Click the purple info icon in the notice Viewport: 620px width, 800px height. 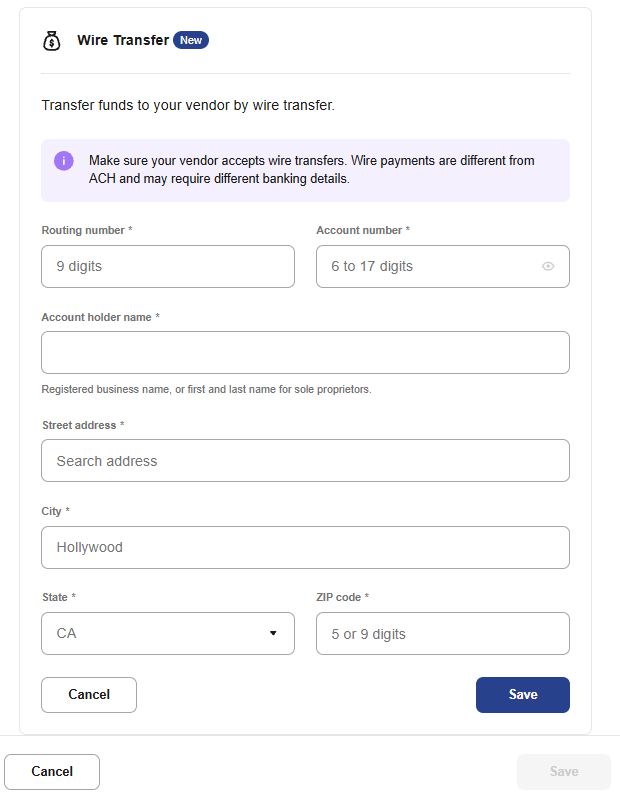click(64, 161)
